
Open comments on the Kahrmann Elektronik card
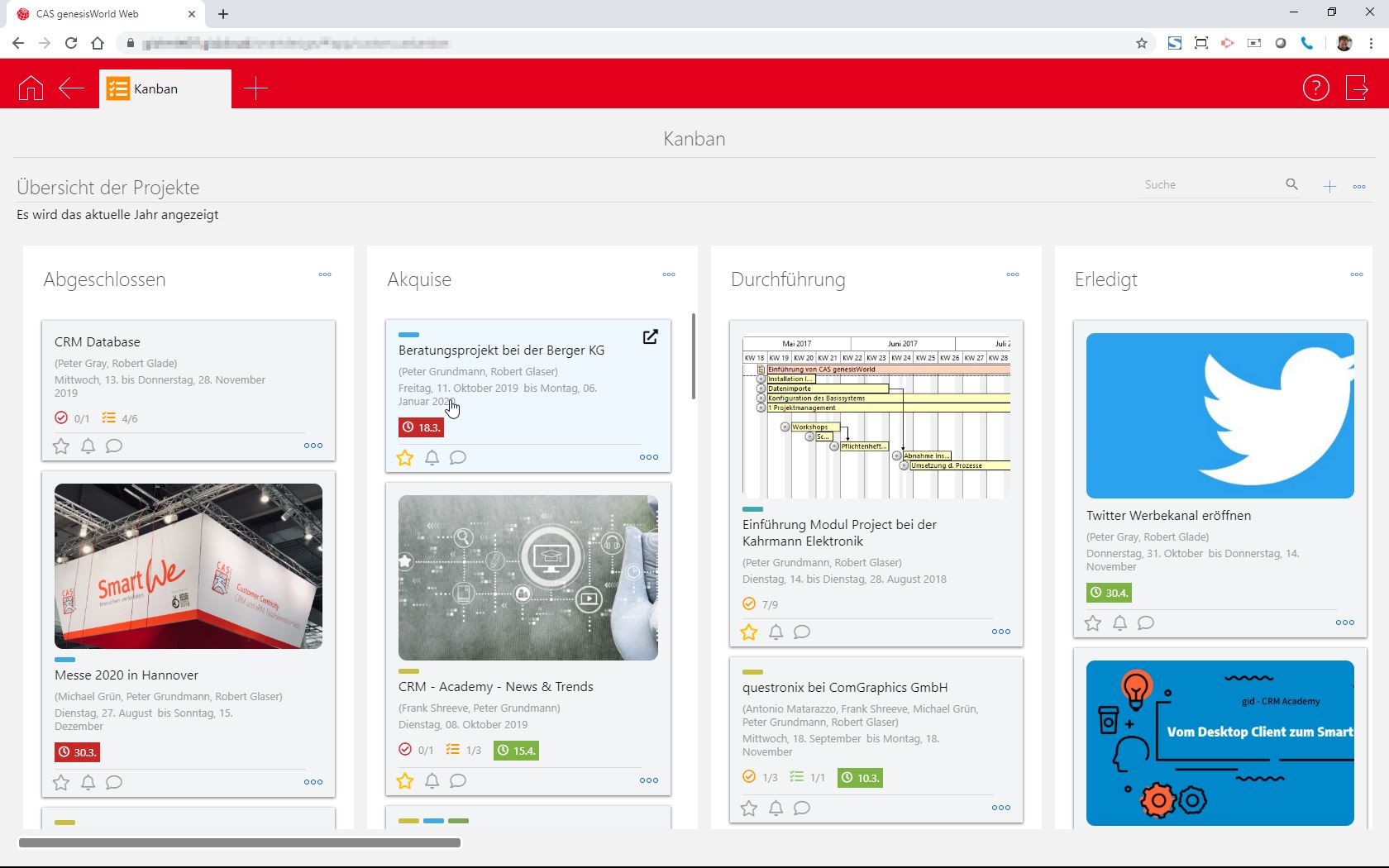coord(802,632)
